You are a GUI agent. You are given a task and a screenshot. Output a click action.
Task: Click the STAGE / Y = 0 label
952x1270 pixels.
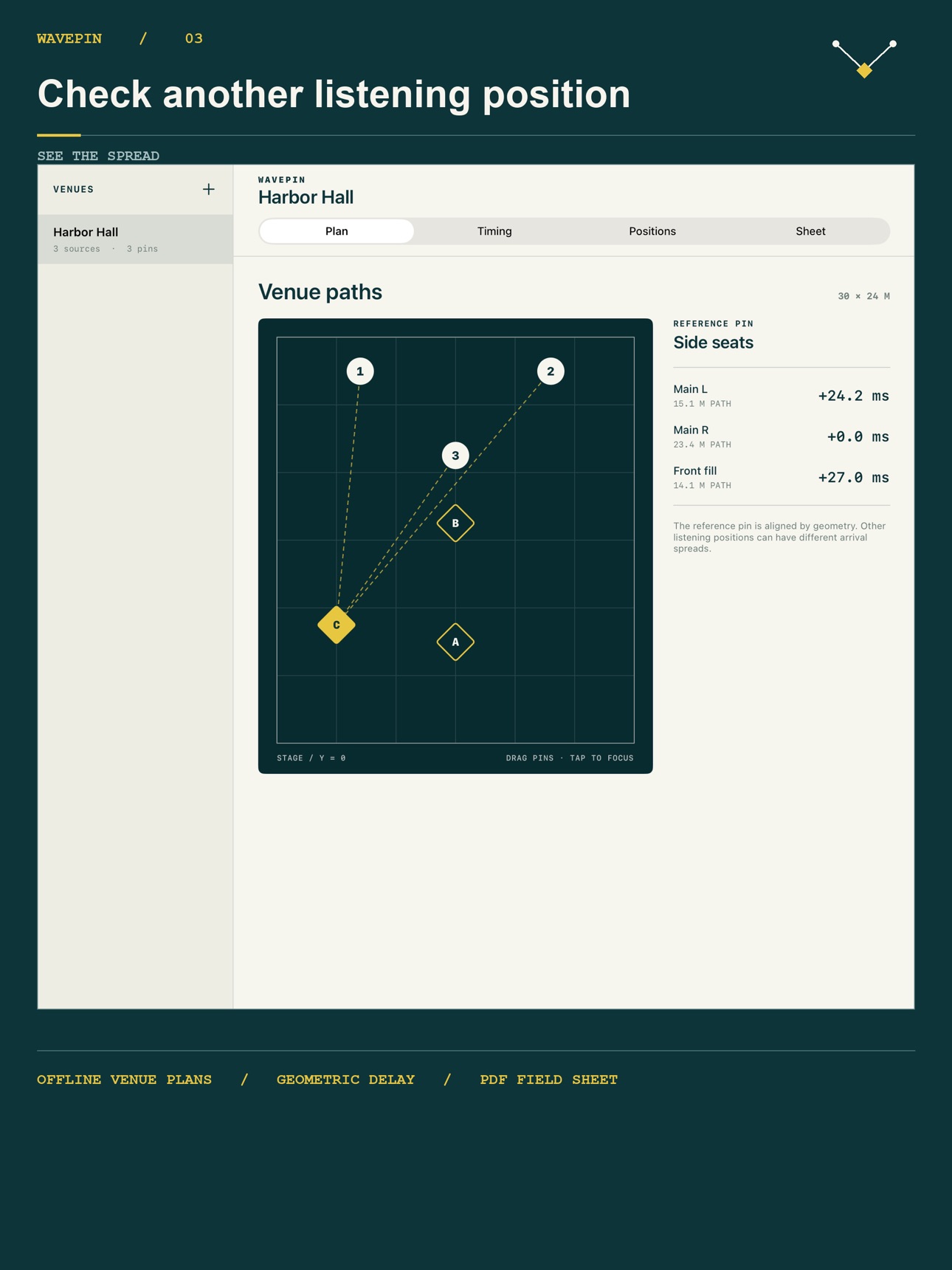click(x=311, y=758)
